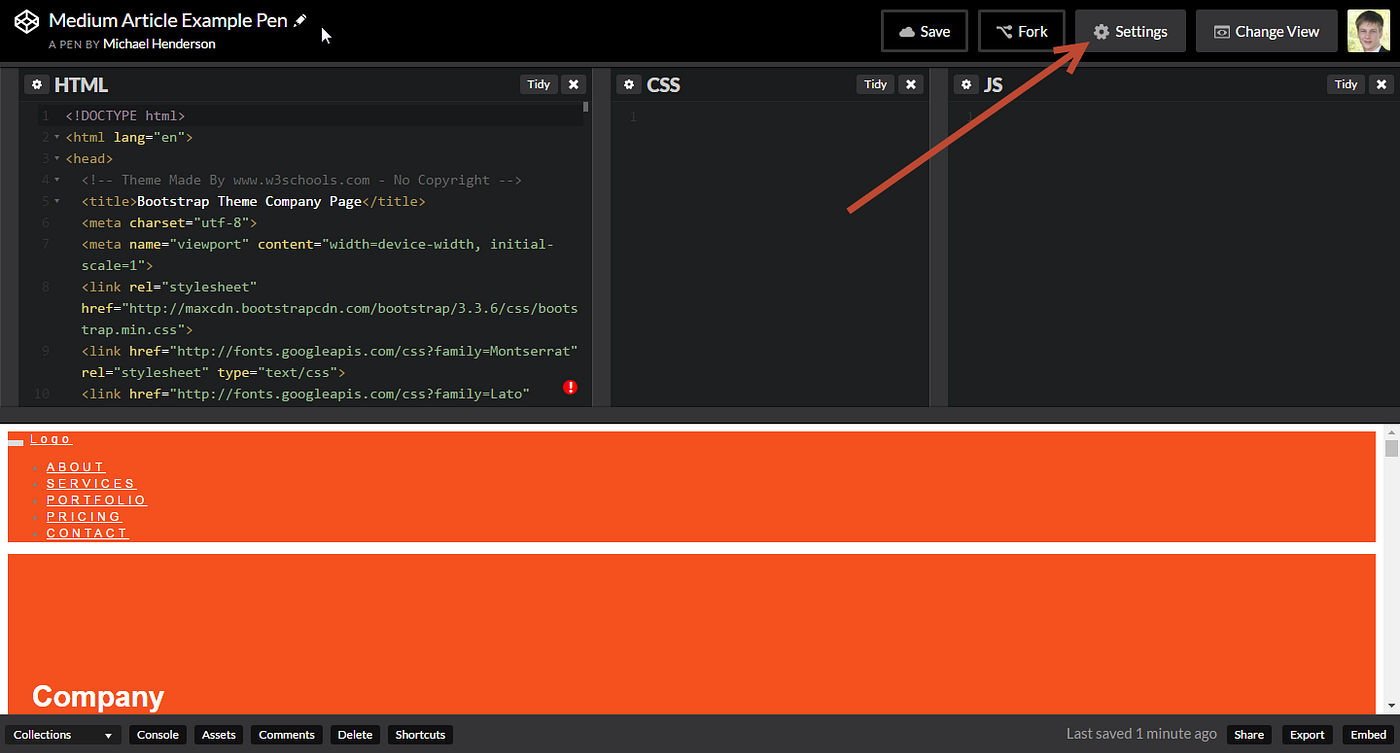Follow the SERVICES link in the preview

tap(90, 483)
